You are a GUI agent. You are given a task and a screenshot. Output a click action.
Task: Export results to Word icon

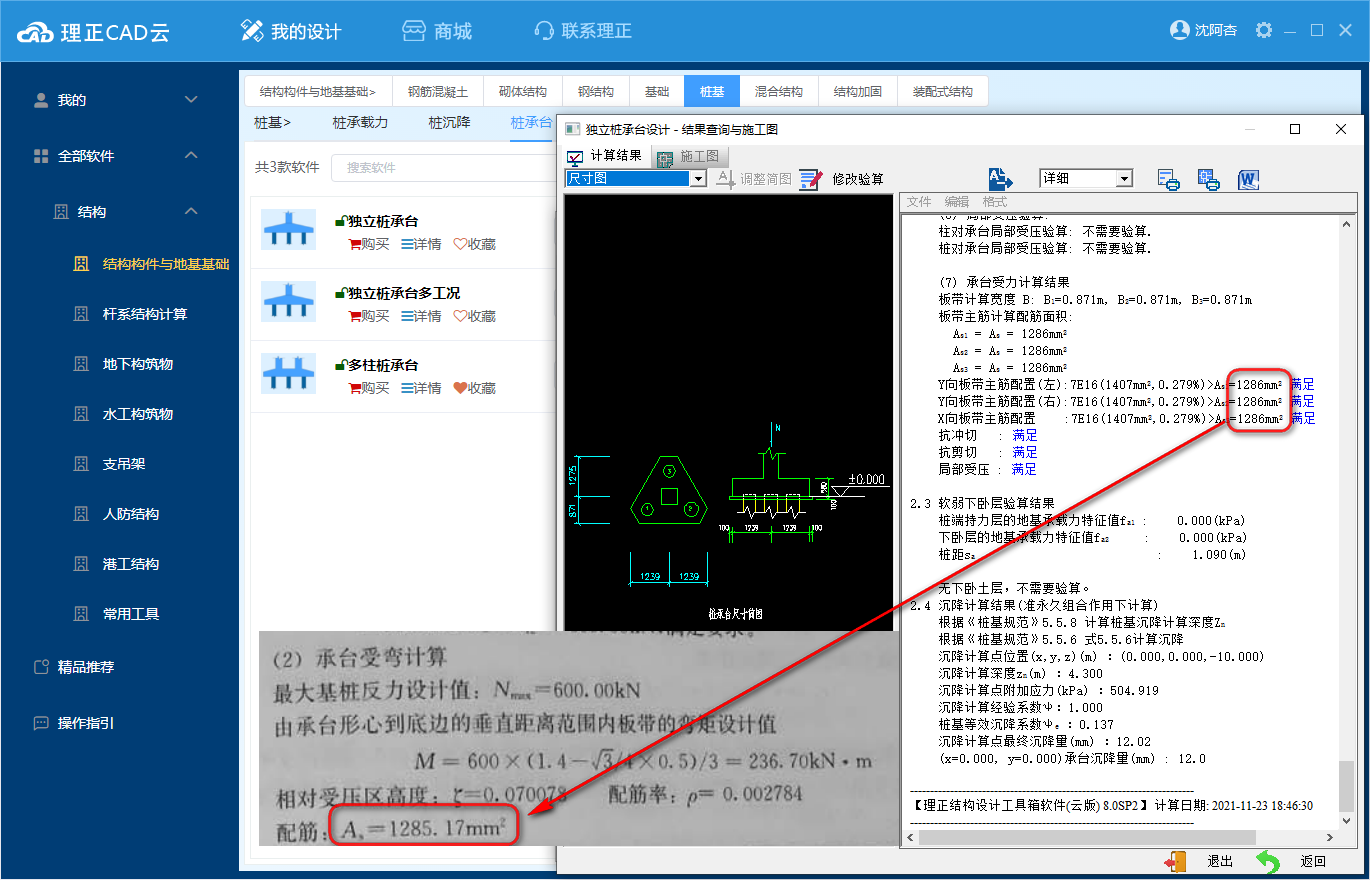[x=1248, y=179]
